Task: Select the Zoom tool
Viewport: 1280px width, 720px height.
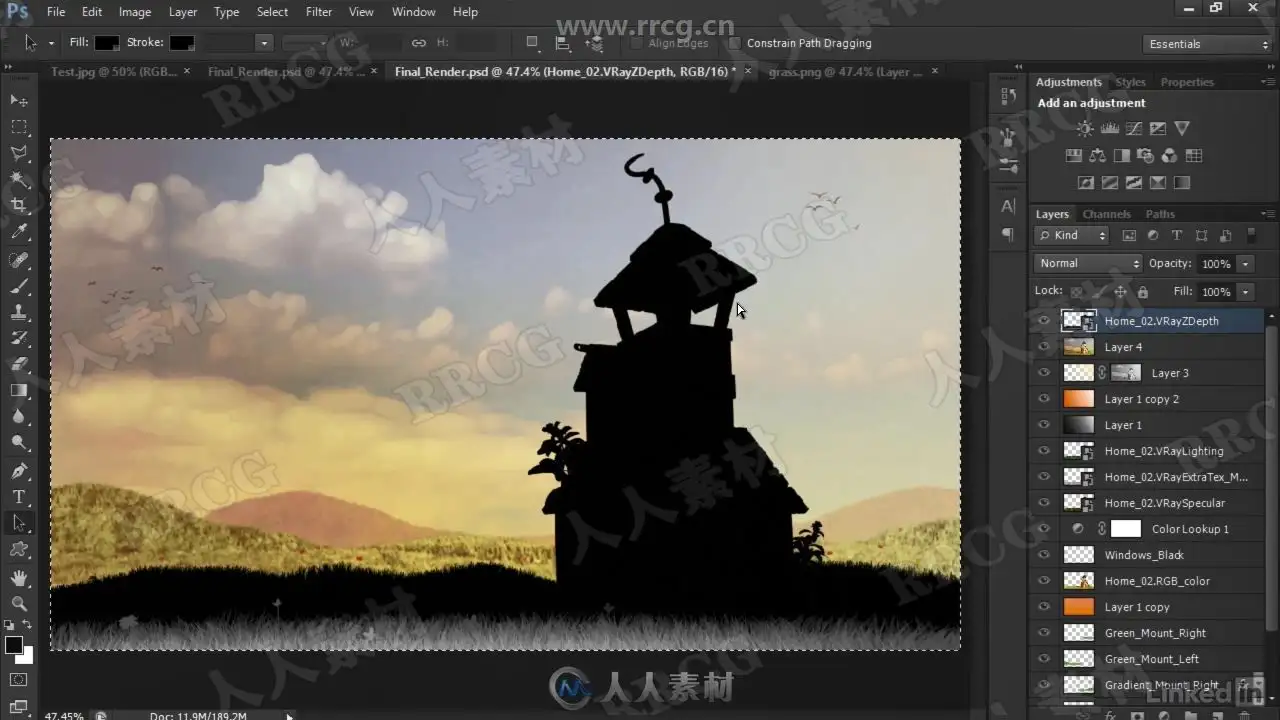Action: (x=19, y=603)
